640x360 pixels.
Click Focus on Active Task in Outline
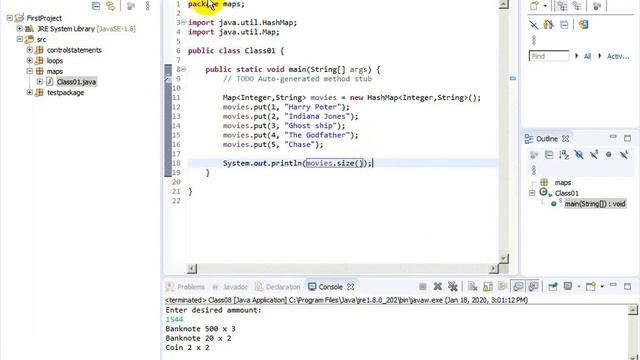click(x=533, y=155)
